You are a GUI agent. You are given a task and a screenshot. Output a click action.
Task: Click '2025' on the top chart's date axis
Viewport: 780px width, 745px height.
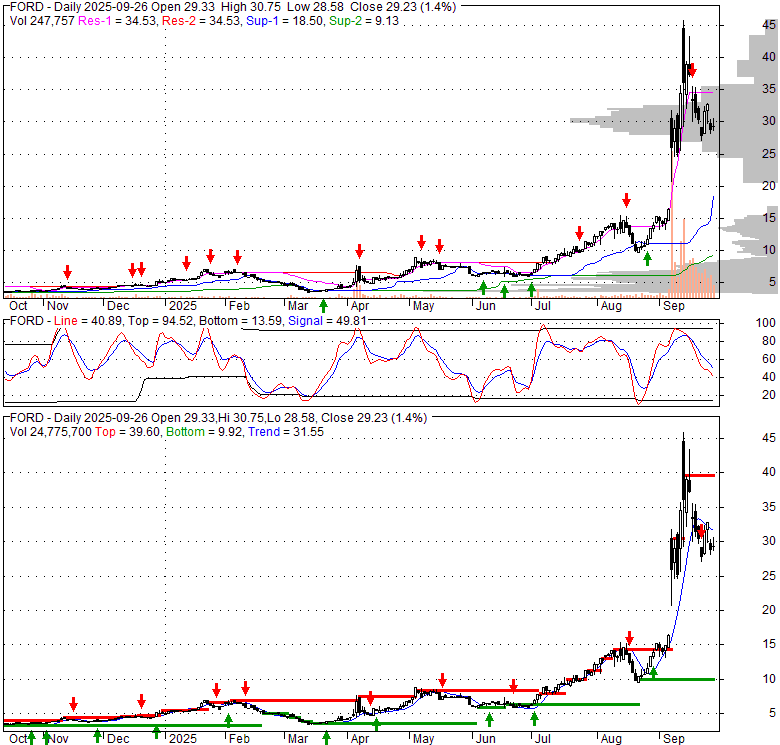coord(183,306)
